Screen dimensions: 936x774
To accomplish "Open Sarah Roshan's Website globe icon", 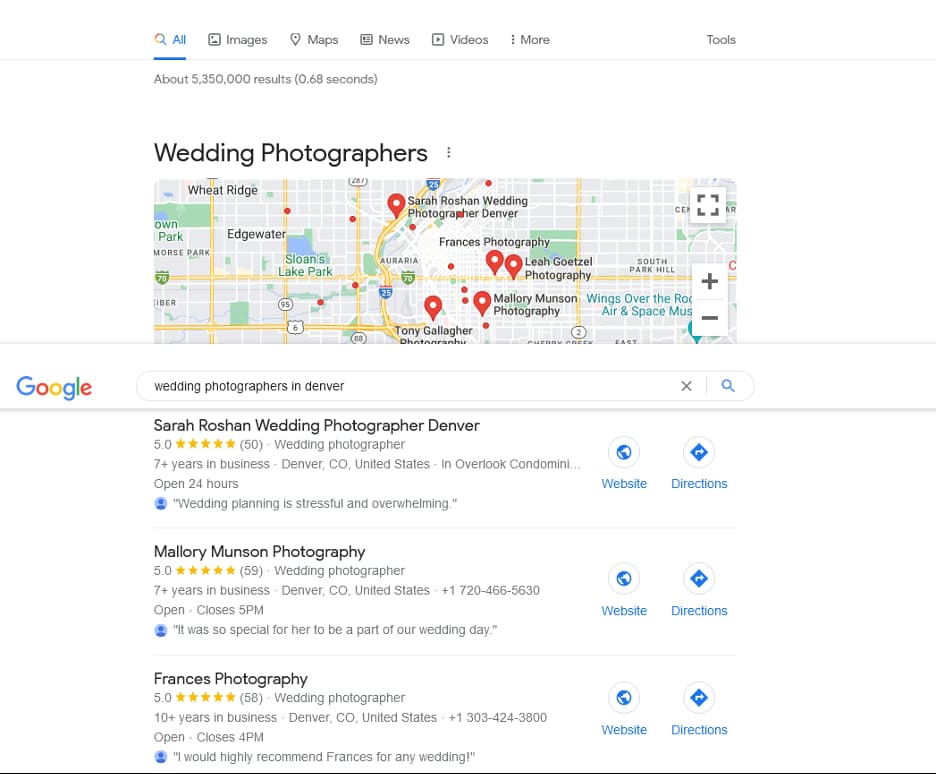I will pos(624,453).
